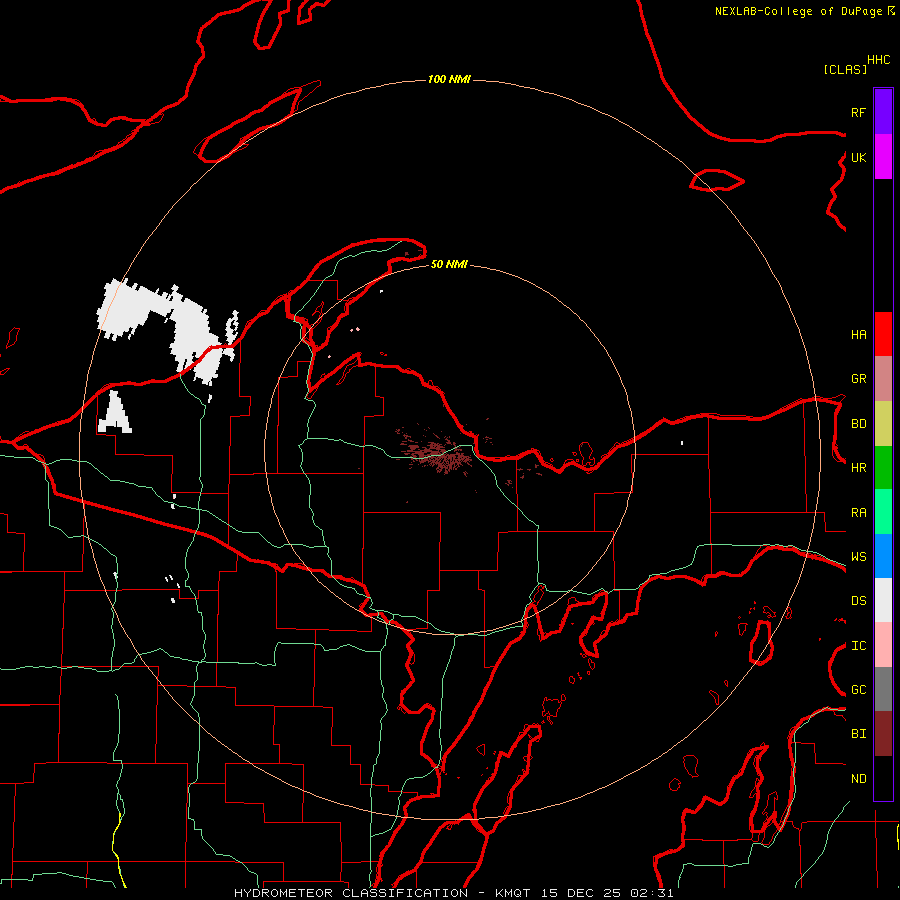
Task: Click the HA legend label
Action: (x=858, y=335)
